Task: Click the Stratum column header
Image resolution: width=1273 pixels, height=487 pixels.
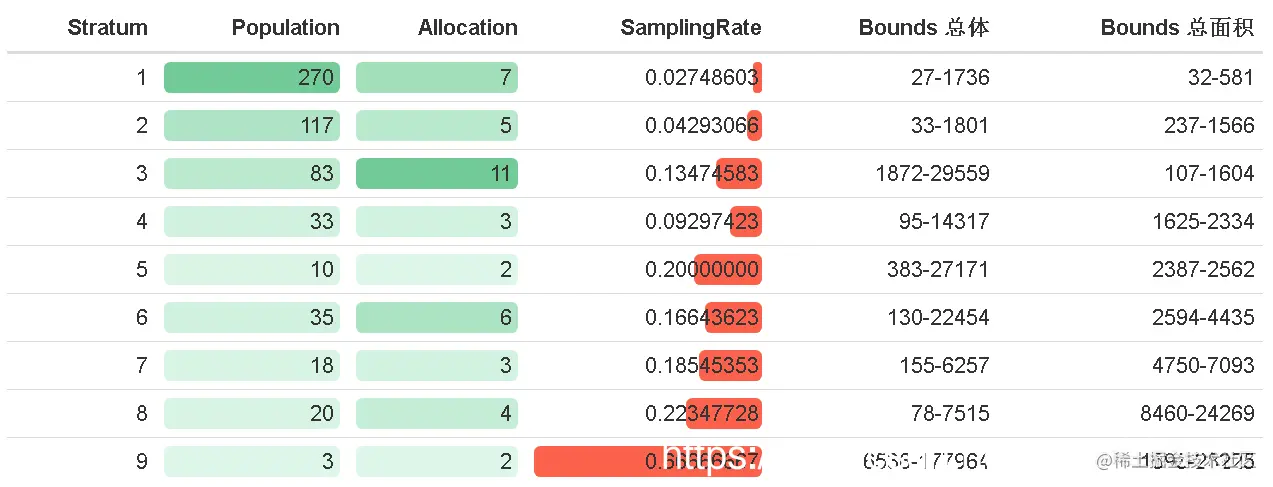Action: pos(107,28)
